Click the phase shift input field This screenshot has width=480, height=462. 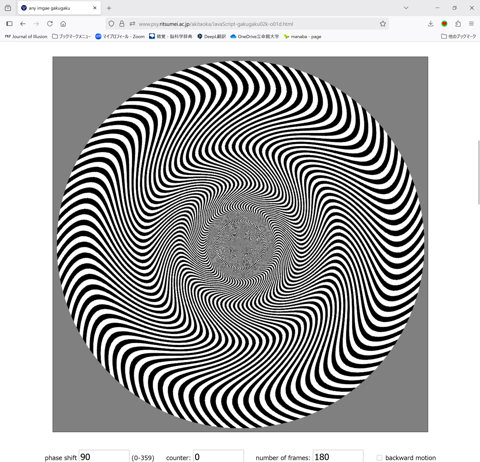pyautogui.click(x=104, y=456)
